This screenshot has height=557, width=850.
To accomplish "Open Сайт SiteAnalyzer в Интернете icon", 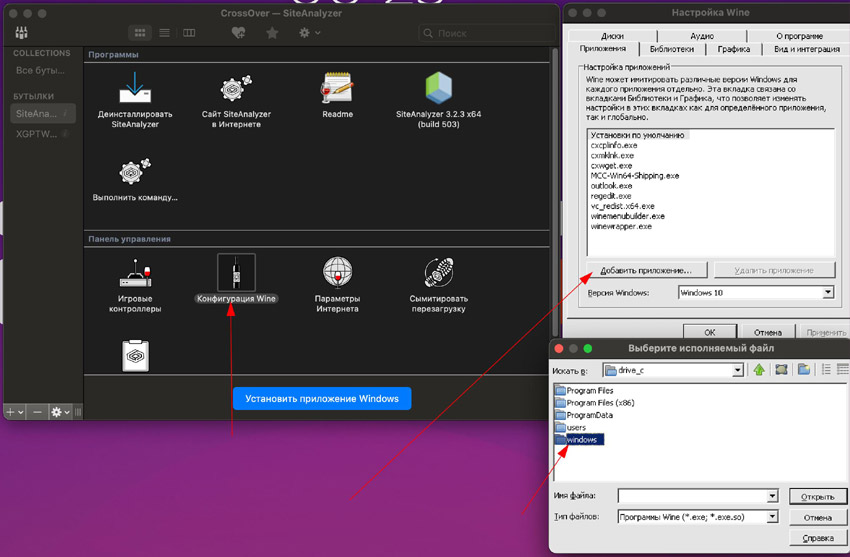I will click(236, 88).
